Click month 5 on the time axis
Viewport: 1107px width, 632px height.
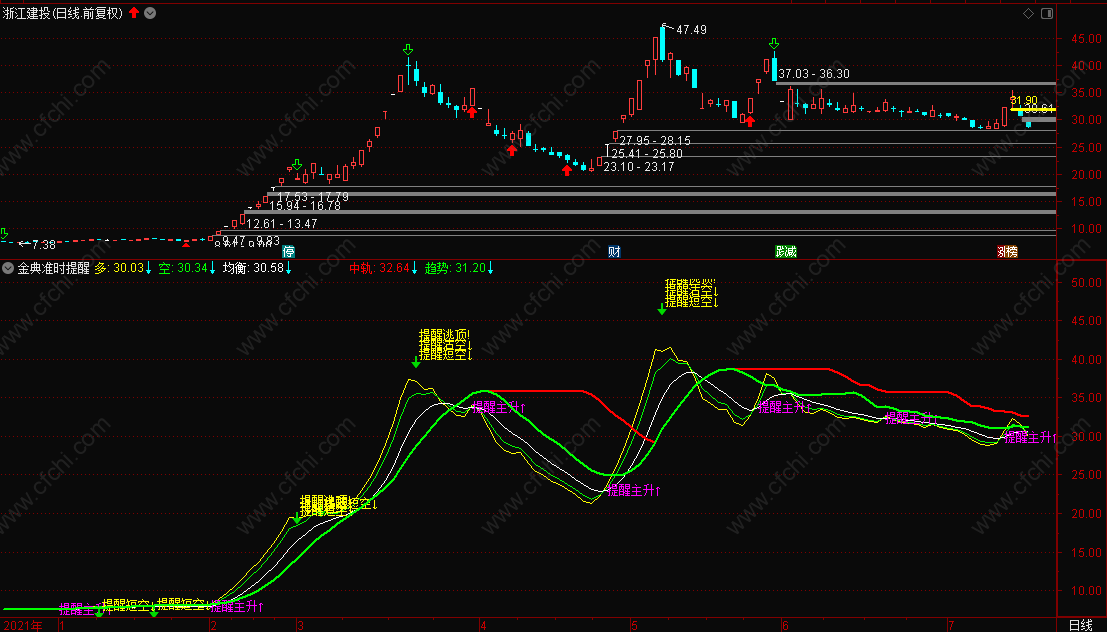(634, 626)
